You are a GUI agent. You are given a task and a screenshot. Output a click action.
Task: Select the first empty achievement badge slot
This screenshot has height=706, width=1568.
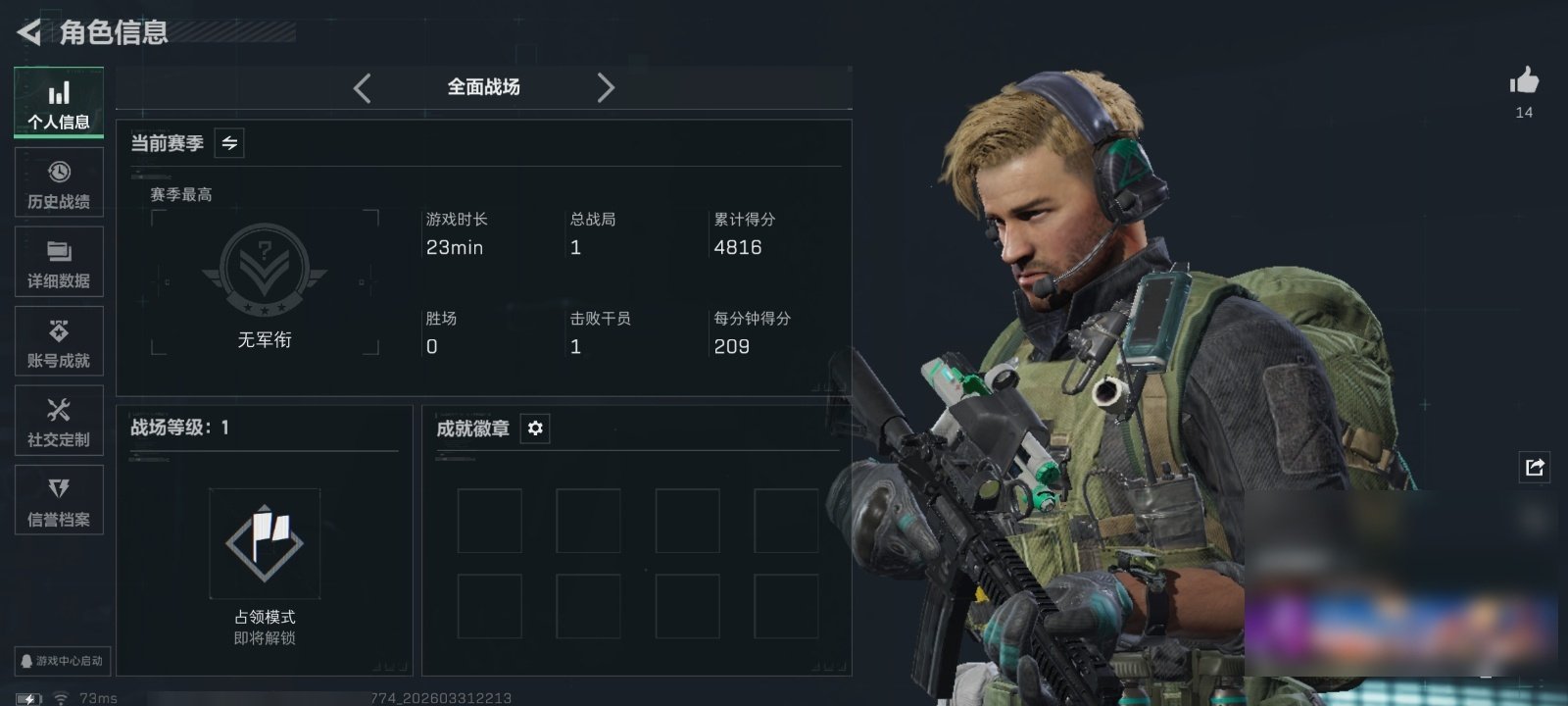click(490, 521)
